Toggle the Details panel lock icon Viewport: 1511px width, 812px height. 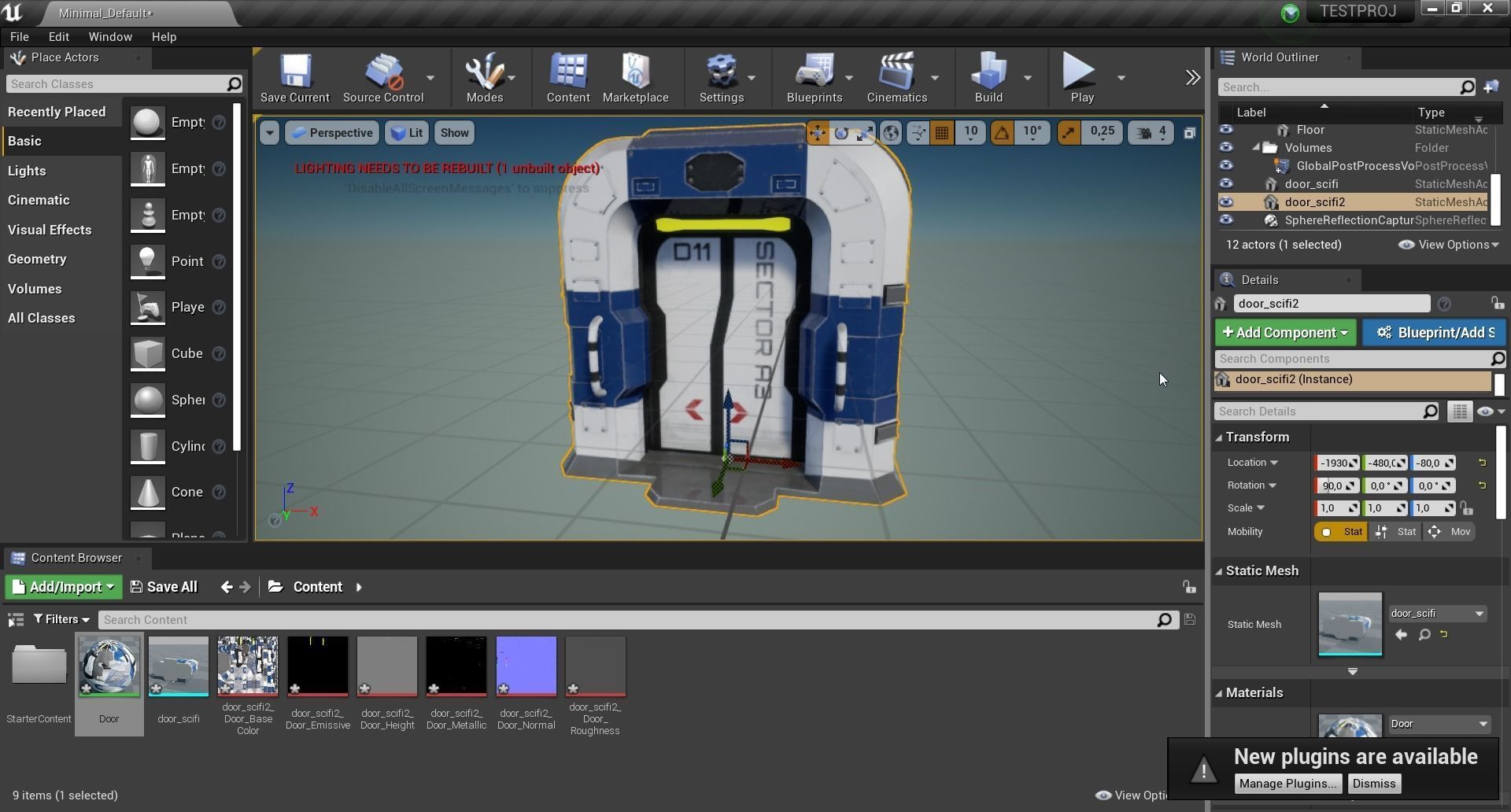(x=1497, y=304)
